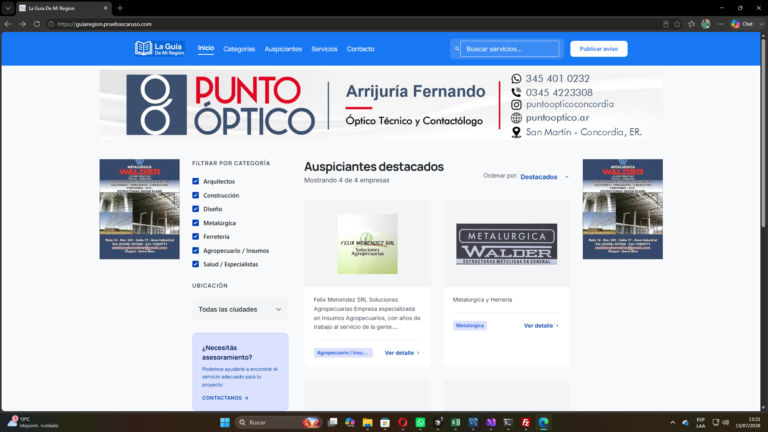768x432 pixels.
Task: Open Task View from the taskbar
Action: click(333, 422)
